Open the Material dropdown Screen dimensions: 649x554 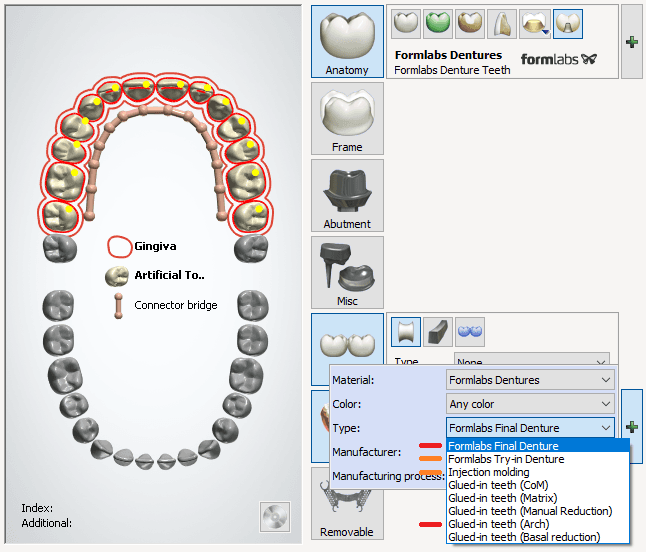pyautogui.click(x=530, y=380)
